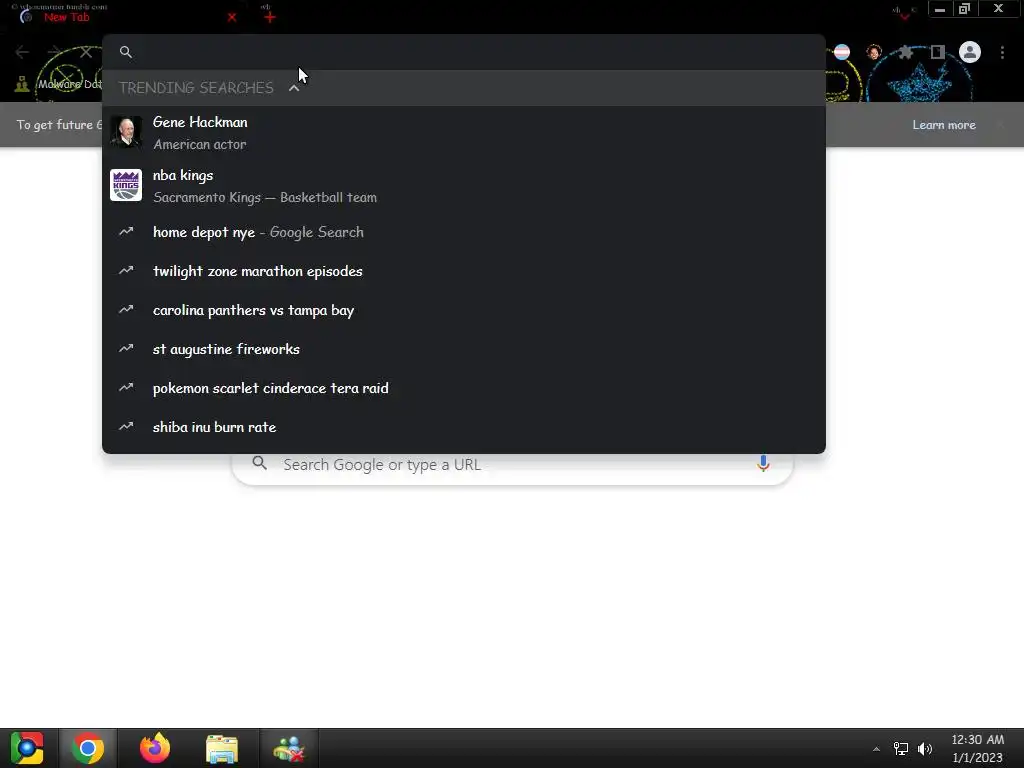This screenshot has height=768, width=1024.
Task: Open the Learn more link in infobar
Action: tap(944, 125)
